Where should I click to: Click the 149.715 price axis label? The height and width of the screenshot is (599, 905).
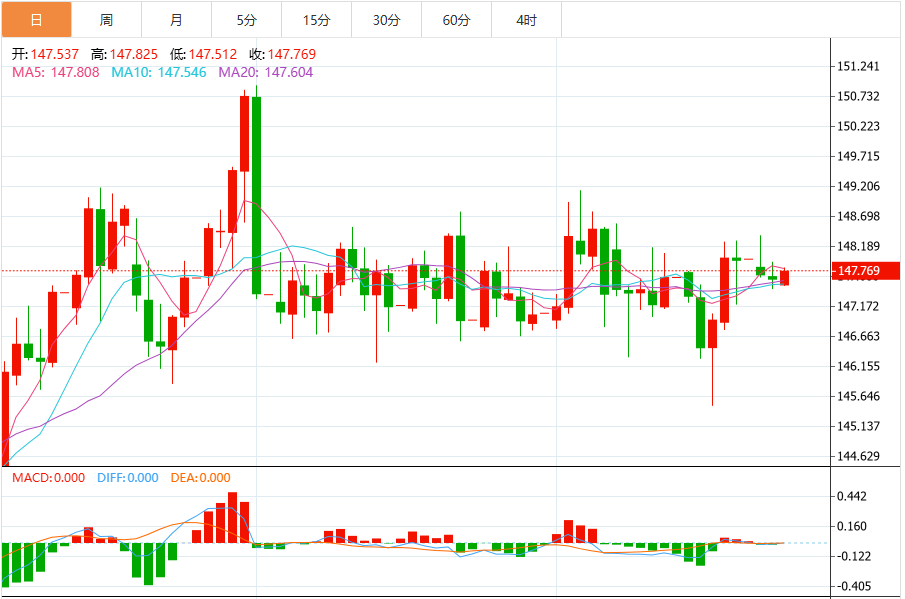(x=858, y=156)
